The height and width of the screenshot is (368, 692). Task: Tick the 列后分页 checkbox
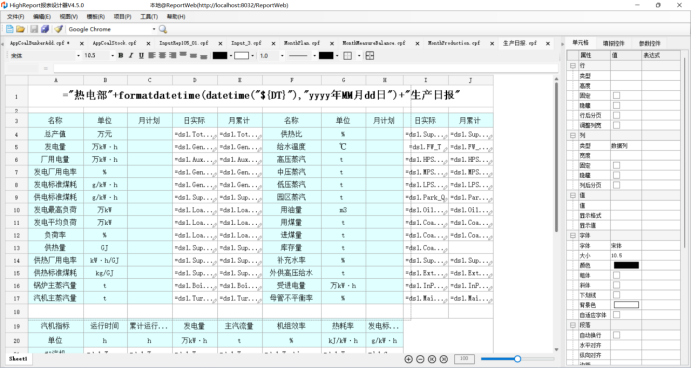pos(617,185)
